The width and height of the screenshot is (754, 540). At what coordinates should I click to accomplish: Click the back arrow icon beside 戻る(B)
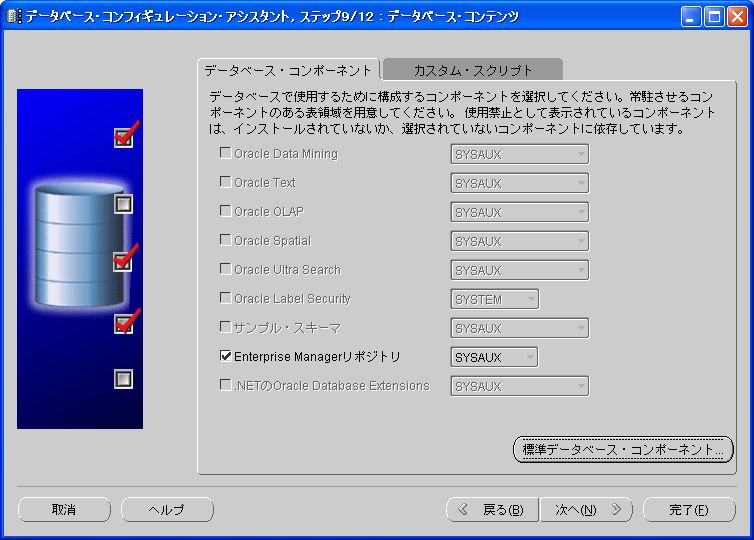pyautogui.click(x=463, y=509)
